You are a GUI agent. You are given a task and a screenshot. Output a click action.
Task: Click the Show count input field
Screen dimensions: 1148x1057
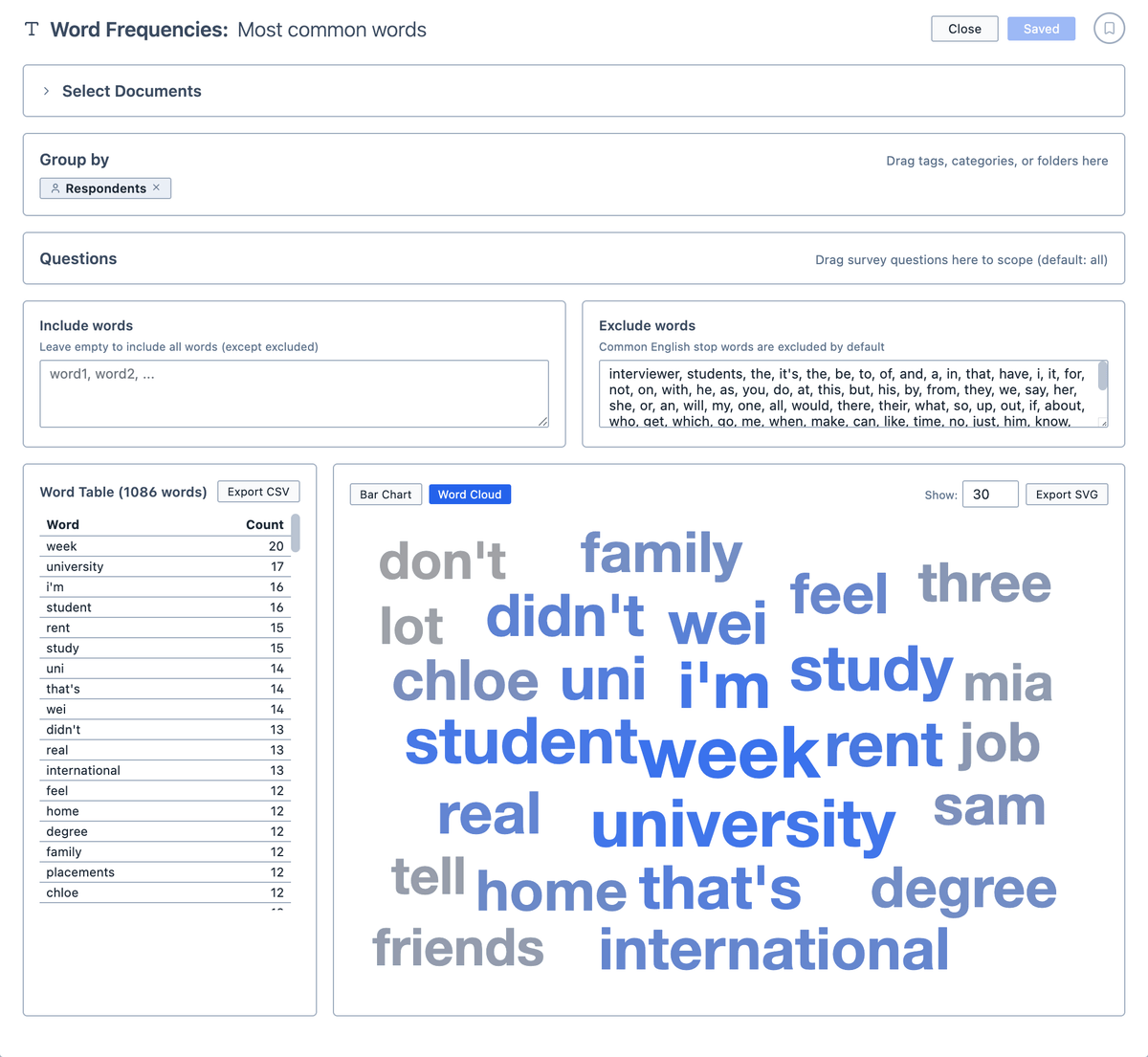[x=990, y=495]
